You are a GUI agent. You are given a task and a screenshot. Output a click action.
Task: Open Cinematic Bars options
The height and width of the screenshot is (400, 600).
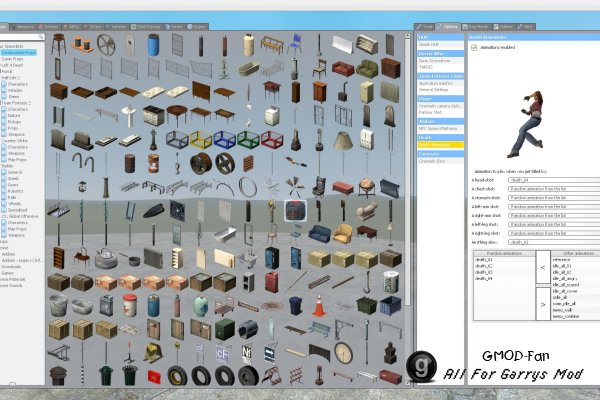click(x=440, y=161)
